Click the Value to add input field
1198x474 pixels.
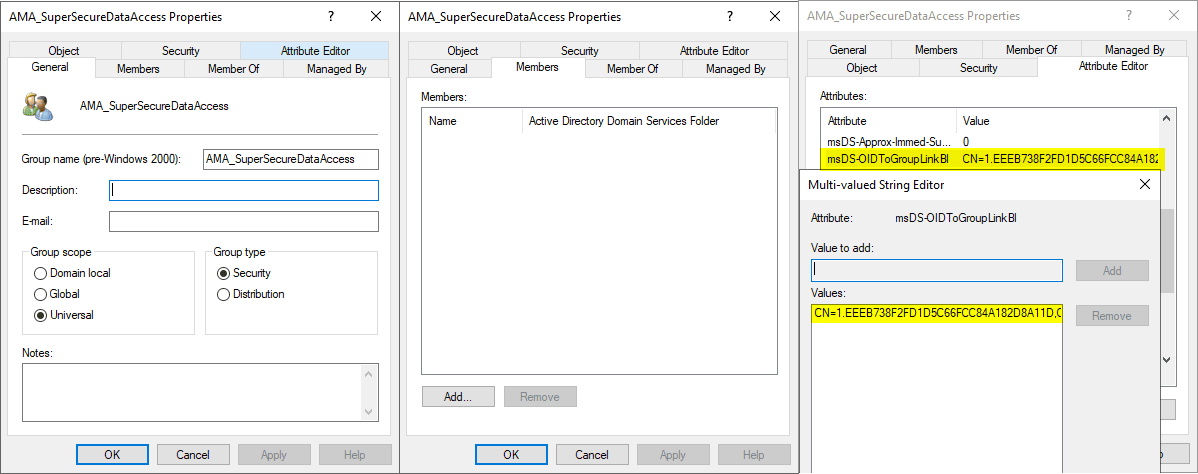[x=937, y=270]
